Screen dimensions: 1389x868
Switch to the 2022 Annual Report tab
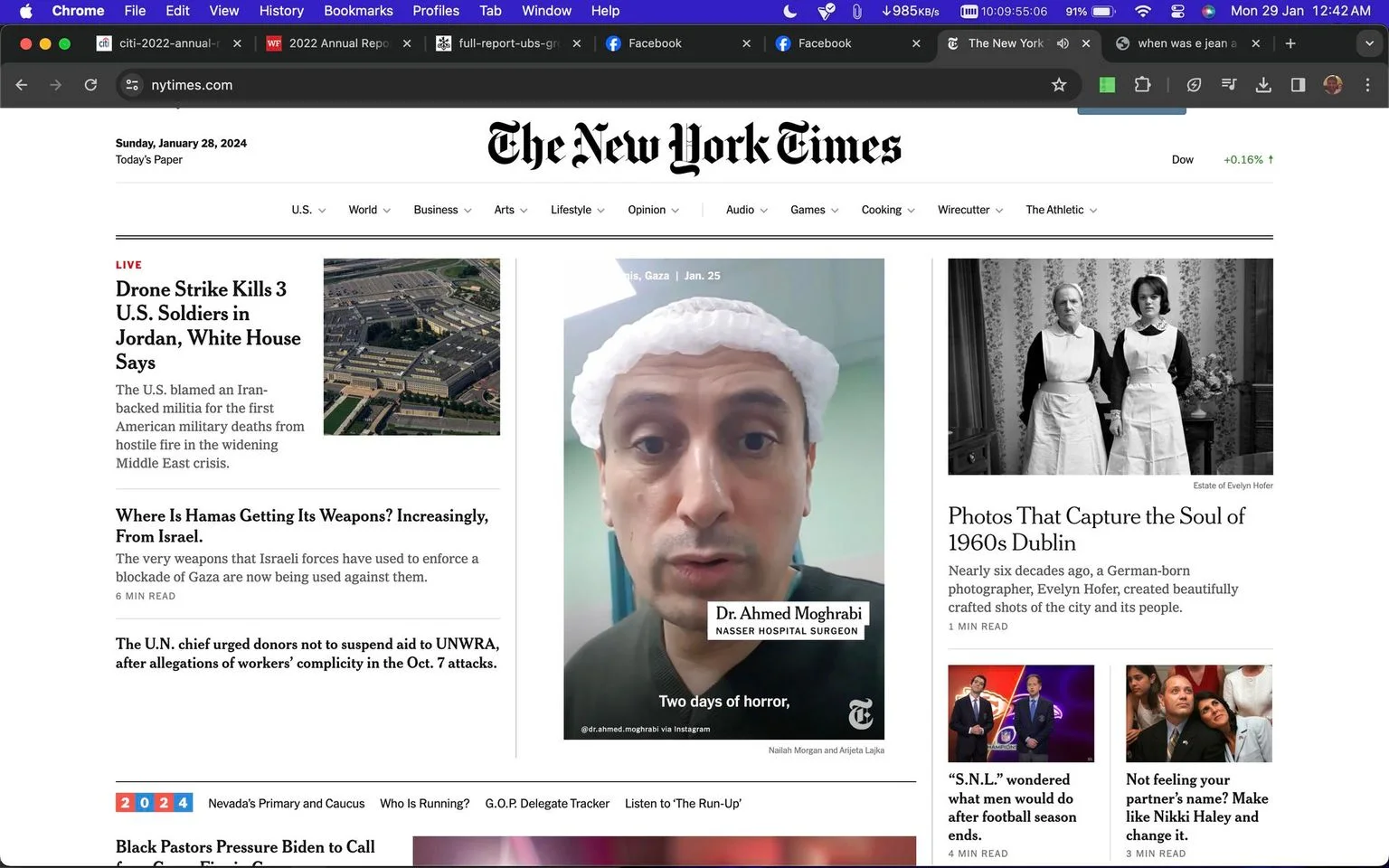[329, 43]
